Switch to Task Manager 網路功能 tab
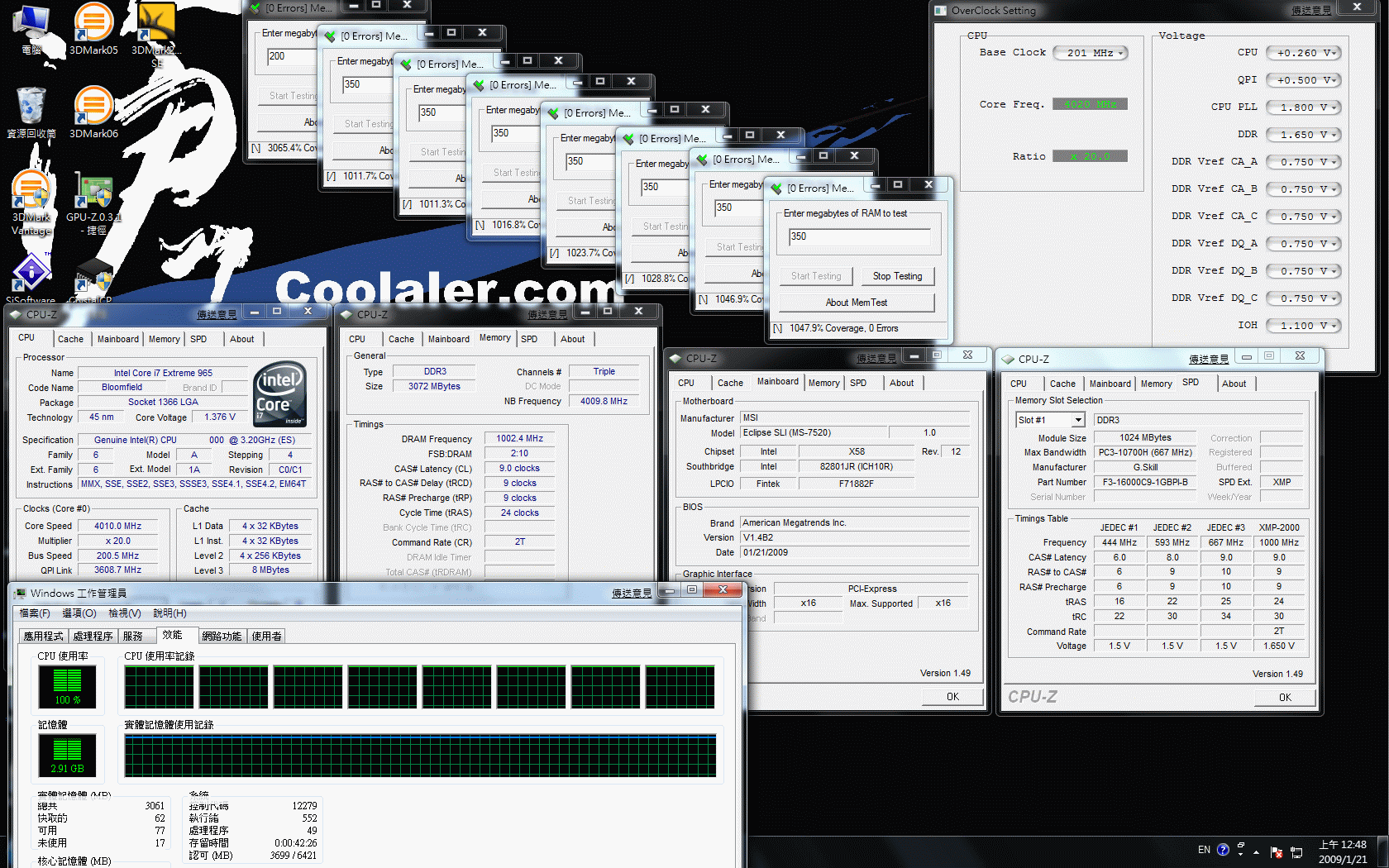1389x868 pixels. click(x=222, y=636)
